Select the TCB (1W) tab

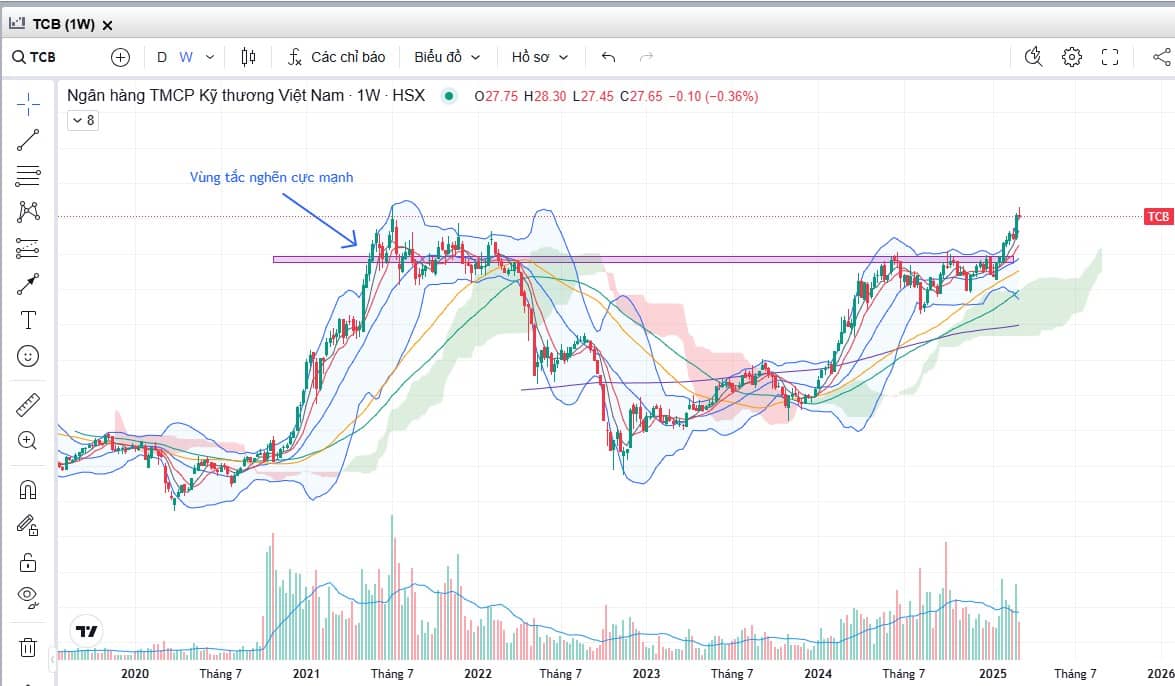63,24
